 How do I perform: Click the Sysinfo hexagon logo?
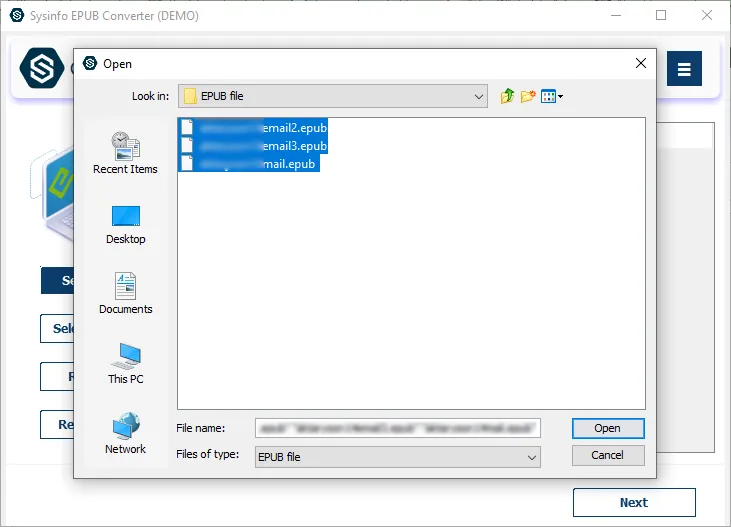pos(41,68)
